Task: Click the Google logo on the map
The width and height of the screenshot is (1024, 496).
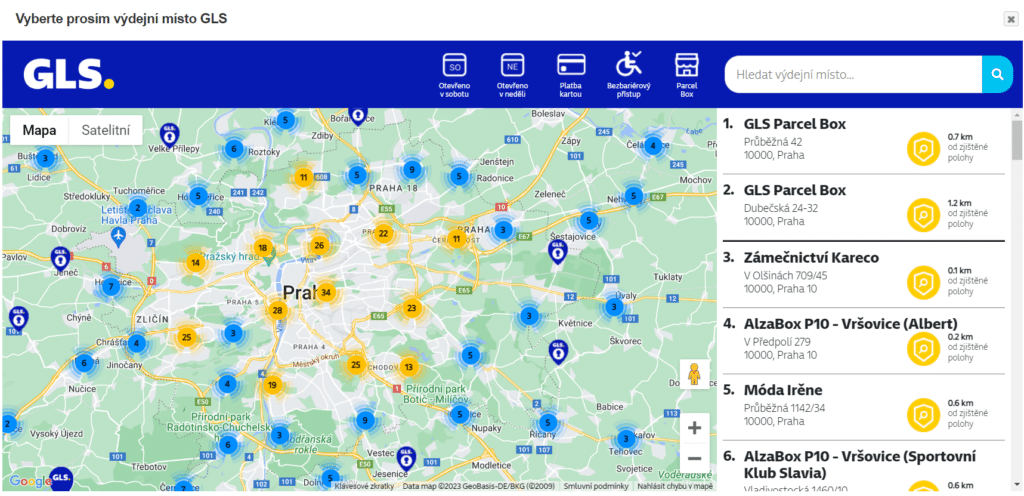Action: [30, 482]
